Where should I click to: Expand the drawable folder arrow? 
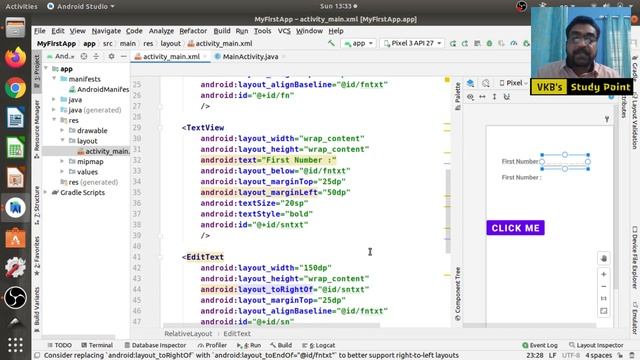click(62, 130)
